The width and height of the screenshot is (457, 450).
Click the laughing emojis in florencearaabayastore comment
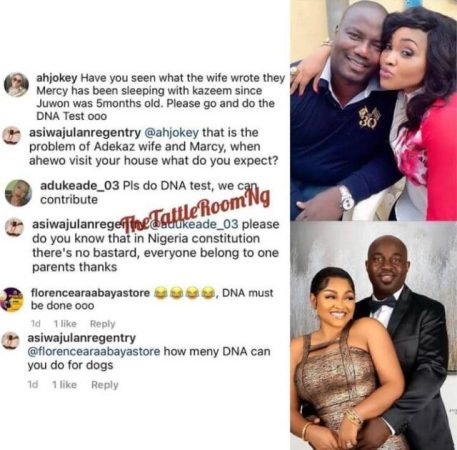coord(184,293)
